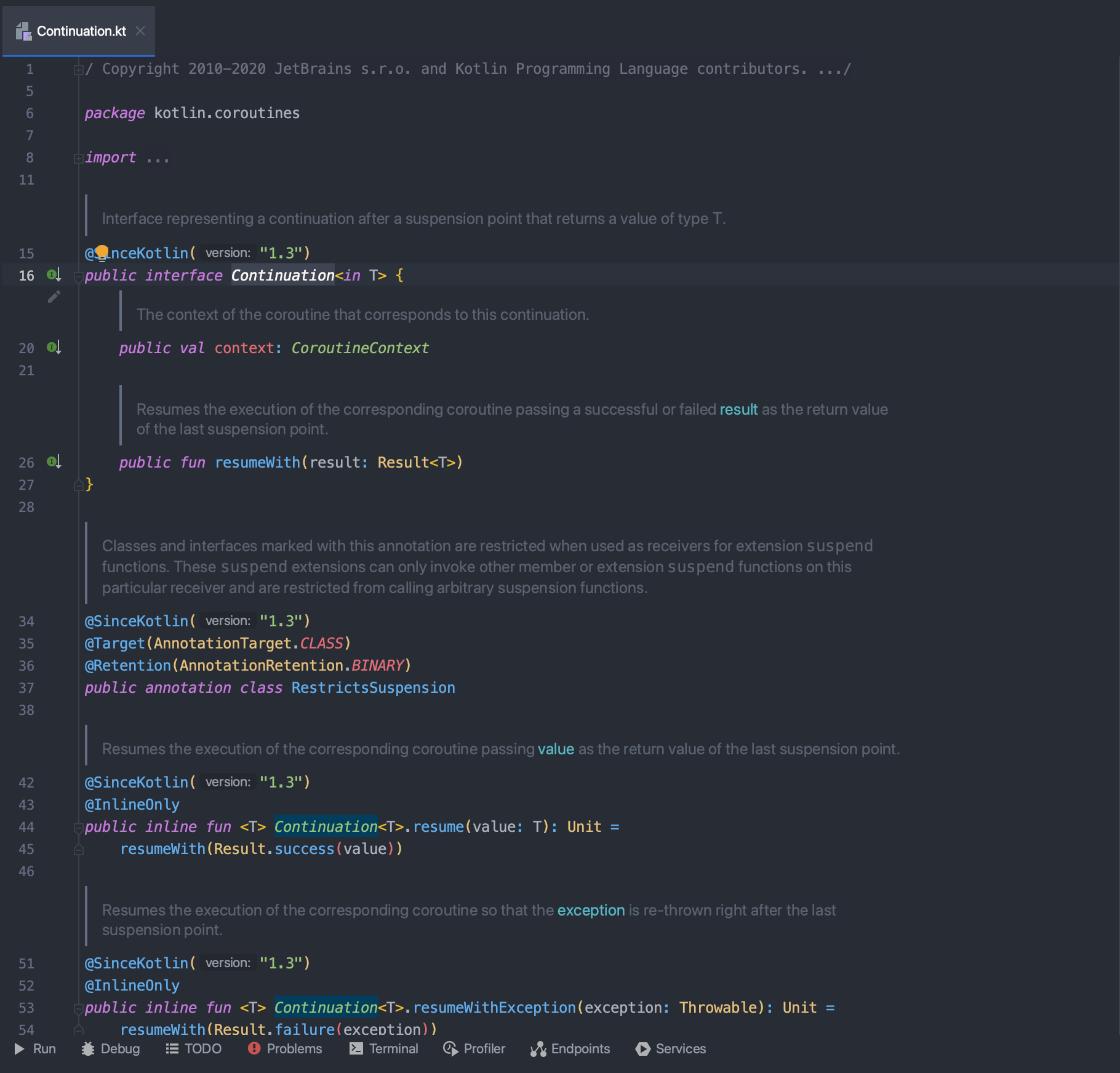Click the TODO list icon in the bottom bar
This screenshot has width=1120, height=1073.
(172, 1048)
